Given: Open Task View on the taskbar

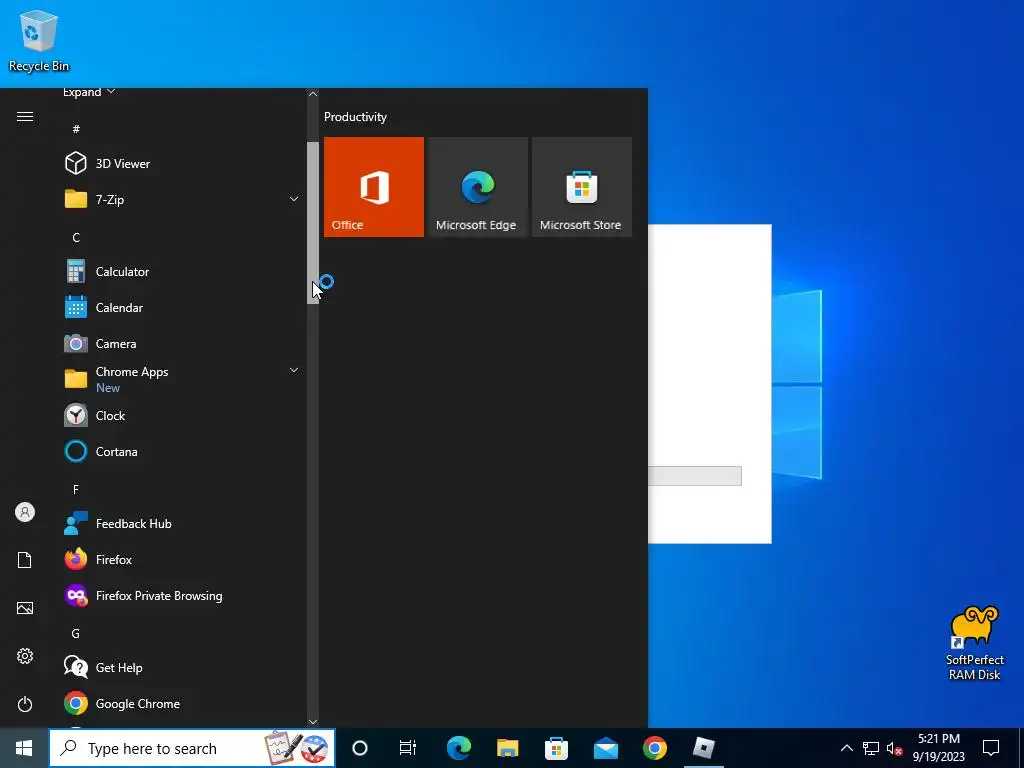Looking at the screenshot, I should coord(408,748).
